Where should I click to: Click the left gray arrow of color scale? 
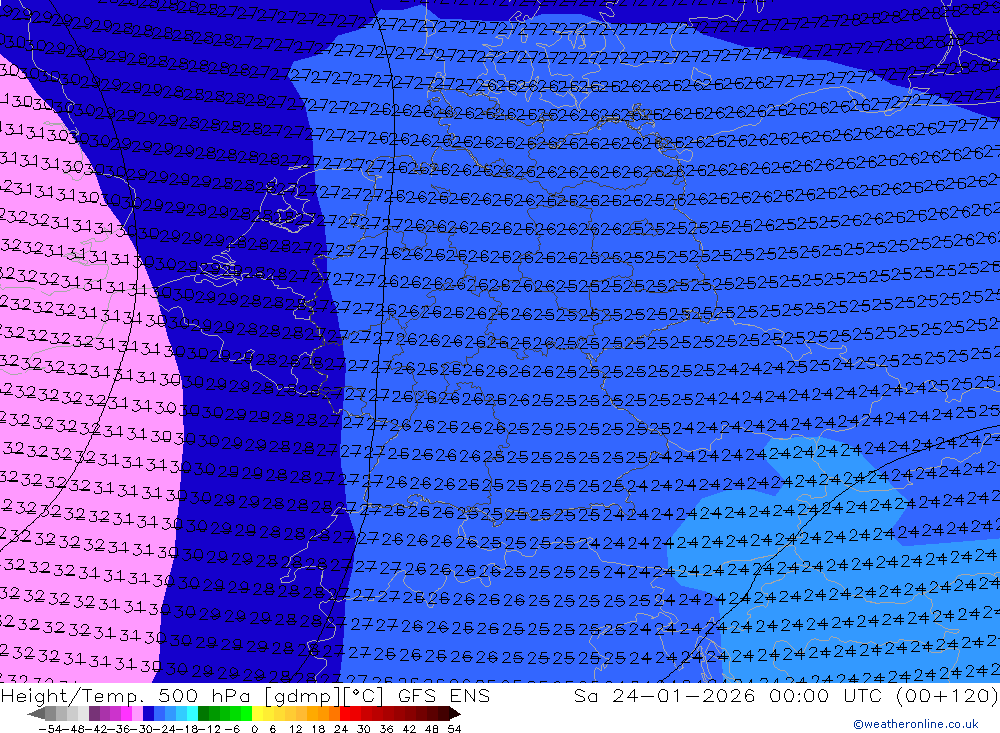coord(36,714)
